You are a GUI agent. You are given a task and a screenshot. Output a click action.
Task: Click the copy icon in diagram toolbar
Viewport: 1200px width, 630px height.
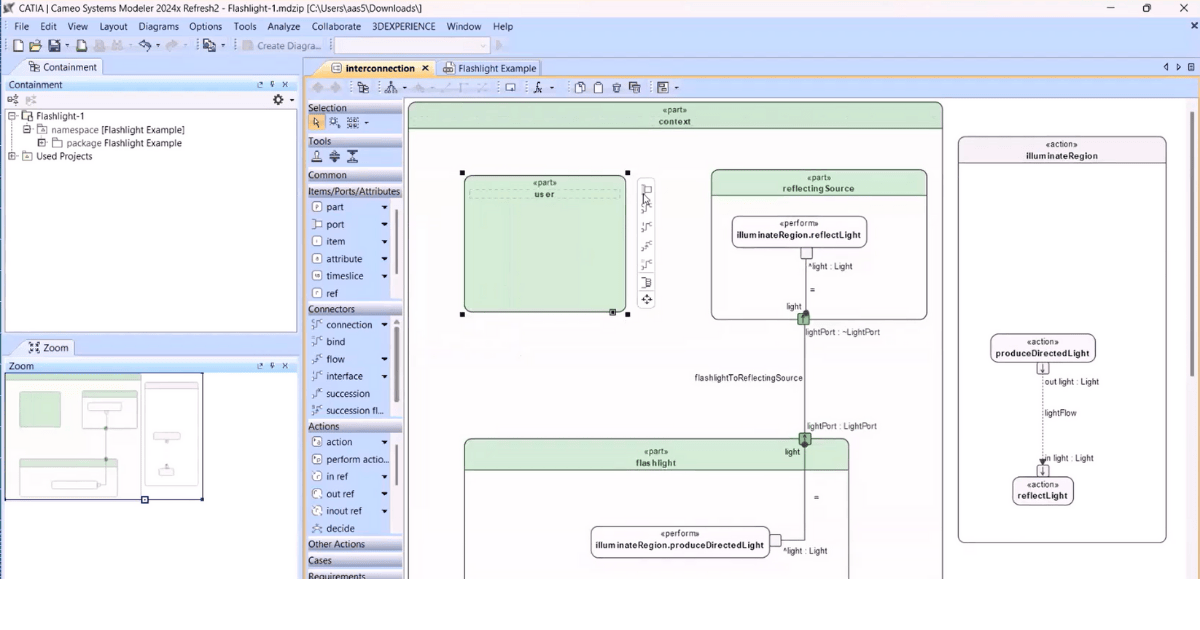point(580,88)
